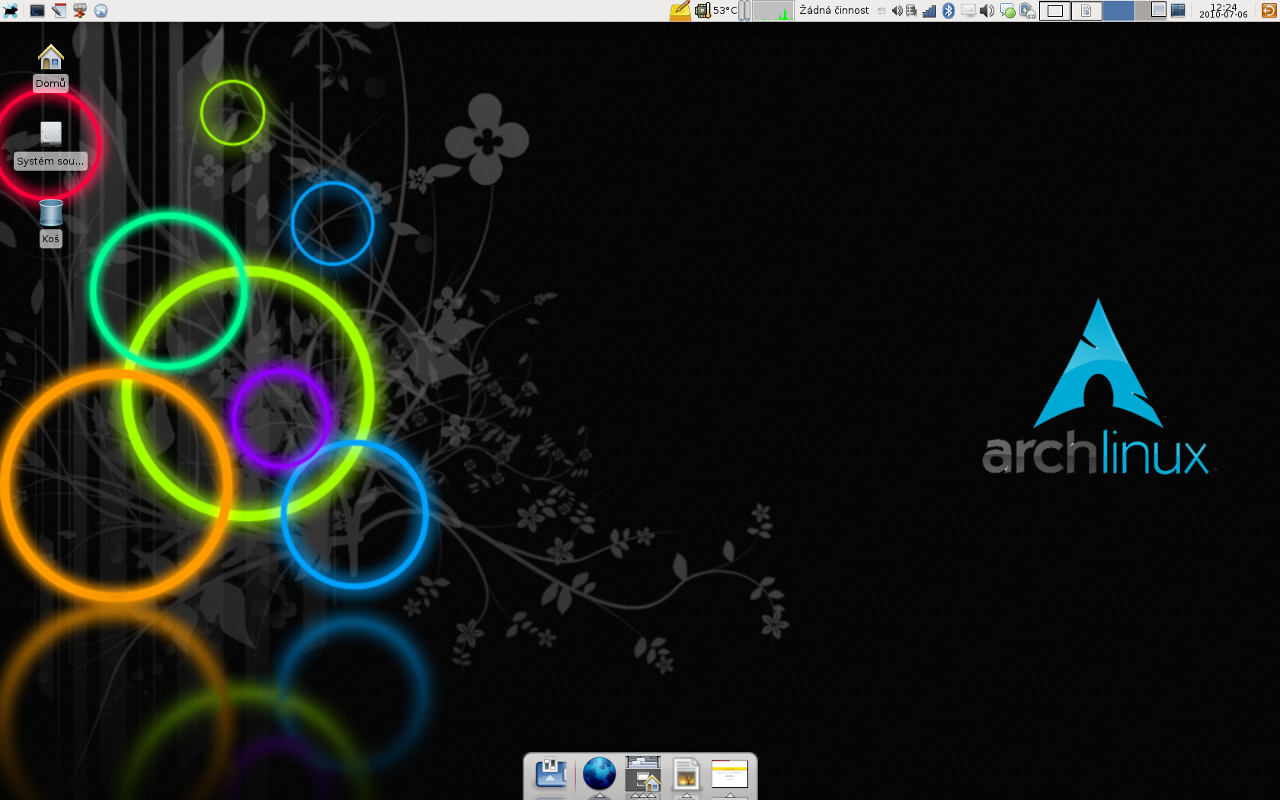Open the yellow notes panel plugin
The image size is (1280, 800).
click(680, 10)
